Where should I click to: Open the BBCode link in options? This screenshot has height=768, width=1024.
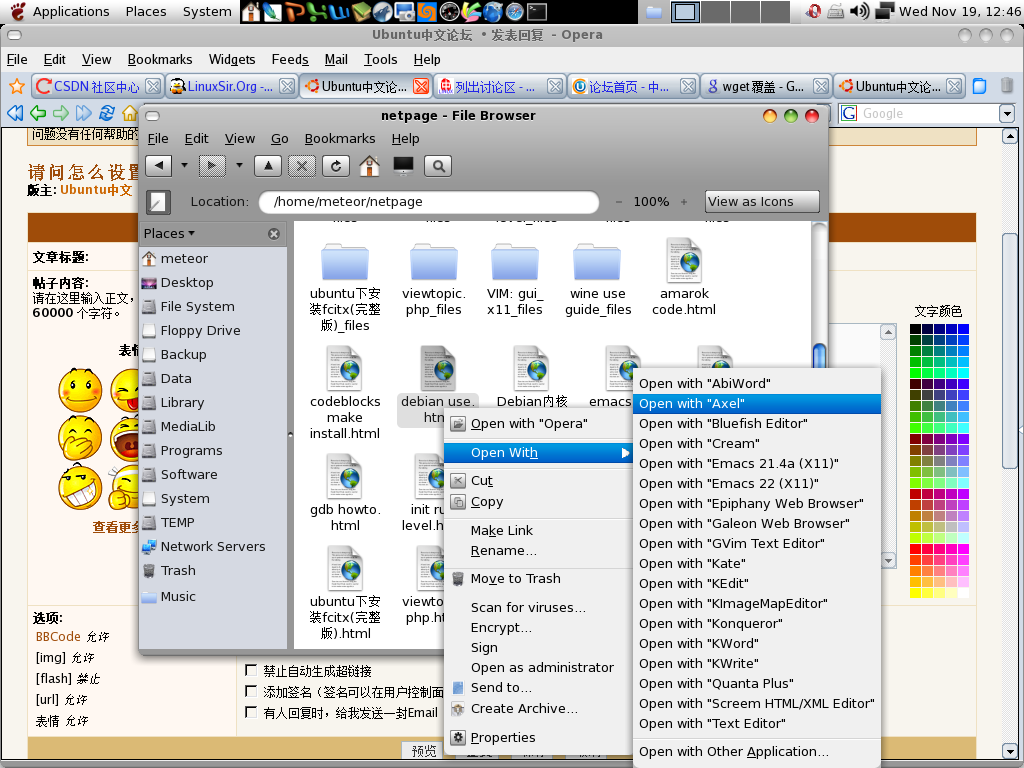[58, 637]
